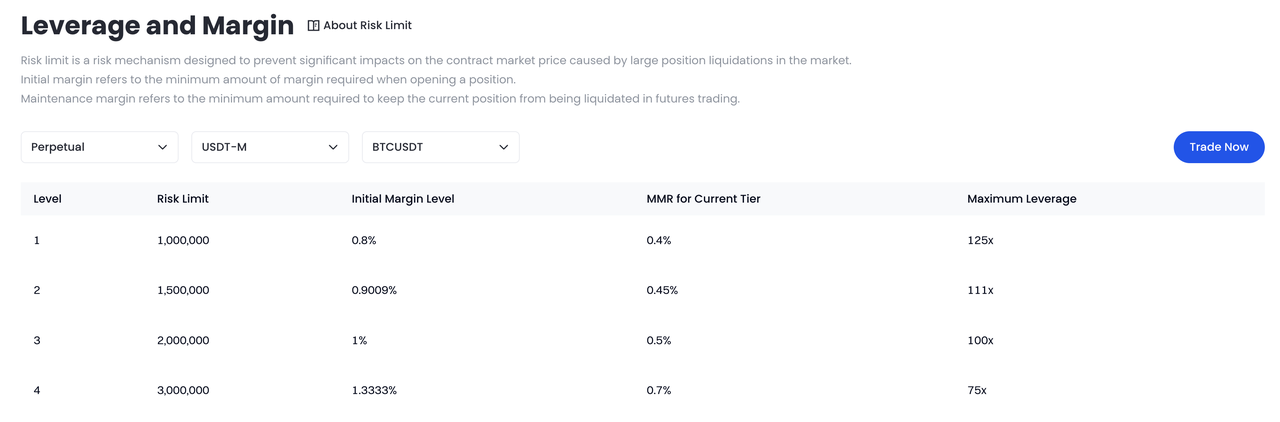Viewport: 1280px width, 422px height.
Task: Click the Maximum Leverage column header
Action: [1021, 199]
